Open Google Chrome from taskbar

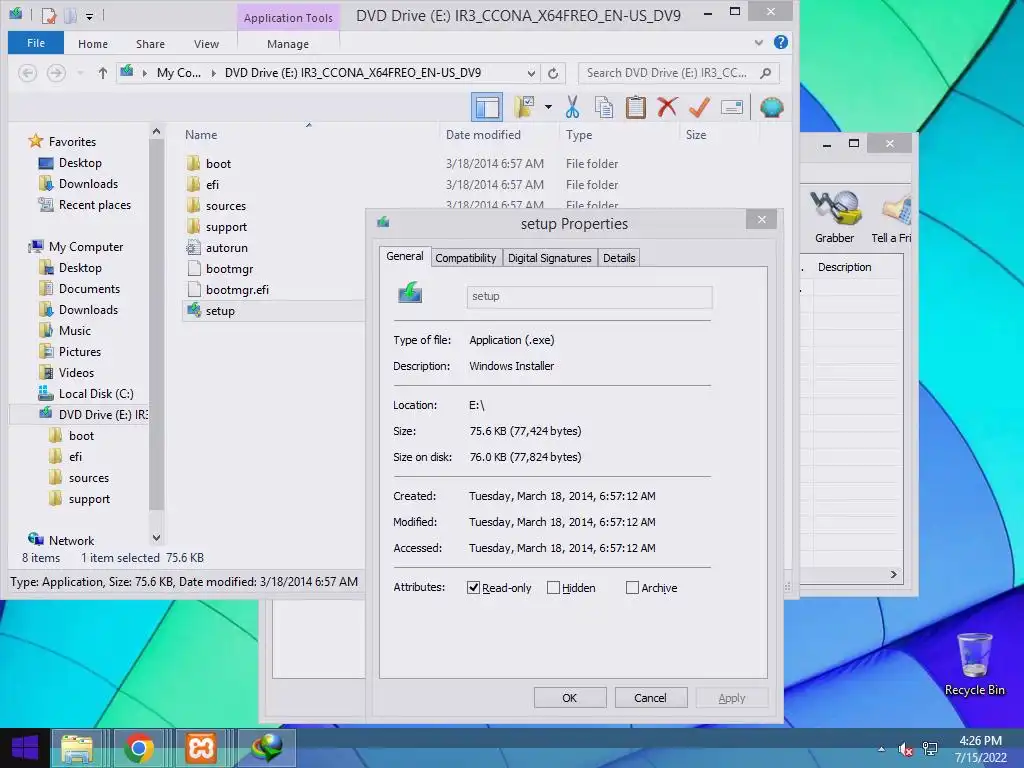(138, 748)
